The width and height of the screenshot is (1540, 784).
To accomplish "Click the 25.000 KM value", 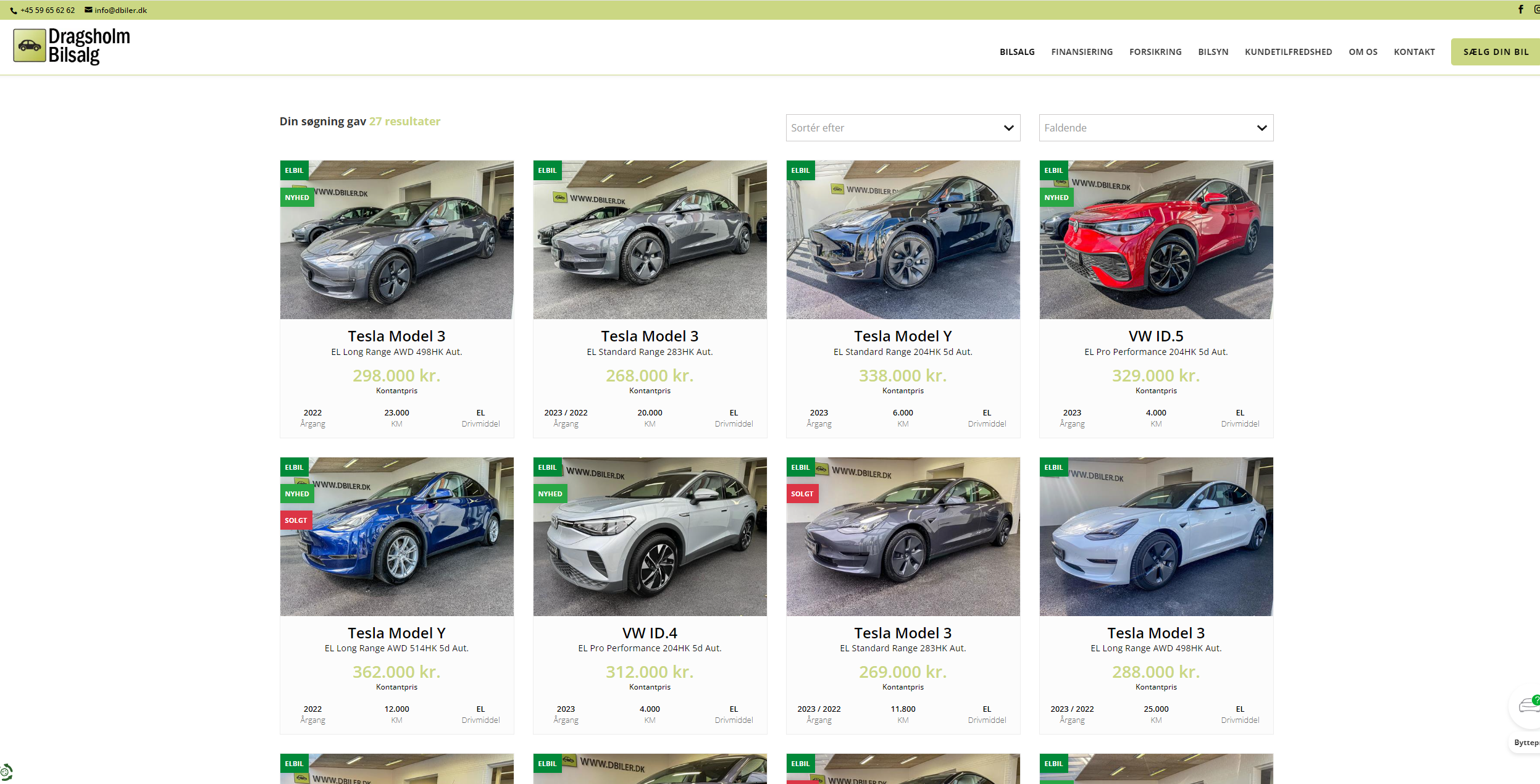I will click(1156, 709).
